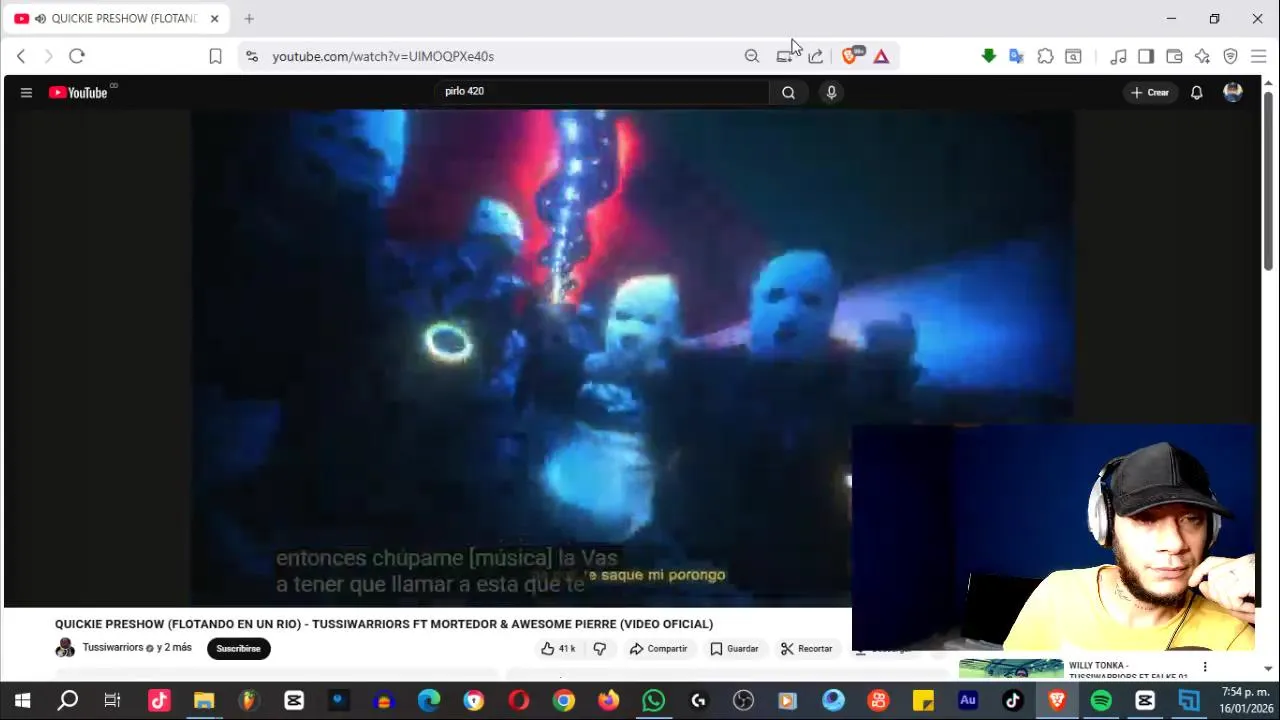Open File Explorer from taskbar
1280x720 pixels.
click(204, 701)
